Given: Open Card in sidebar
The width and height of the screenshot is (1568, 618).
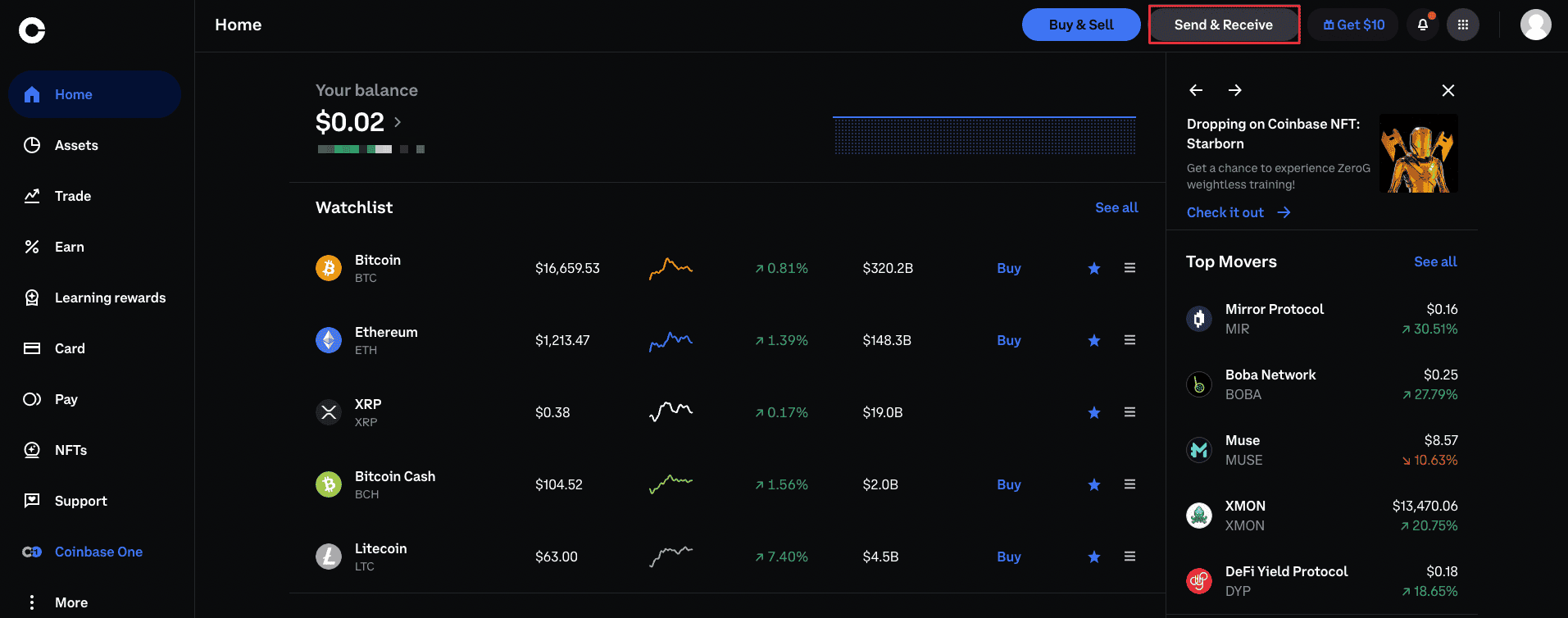Looking at the screenshot, I should 95,348.
